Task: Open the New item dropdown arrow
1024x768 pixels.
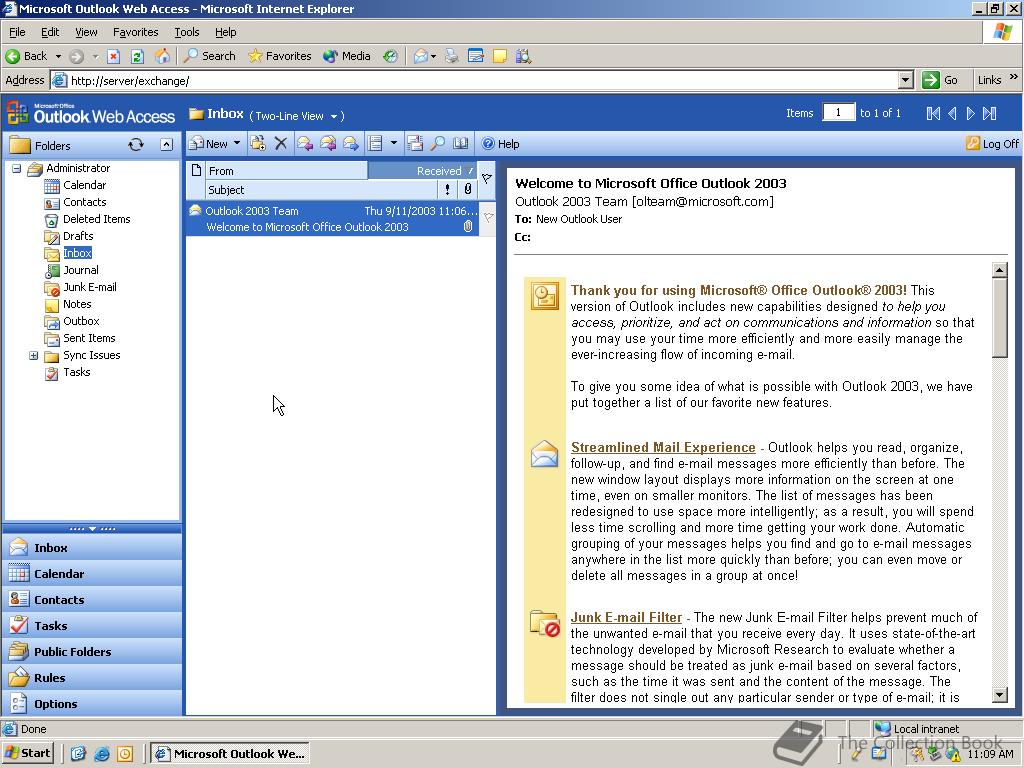Action: (237, 143)
